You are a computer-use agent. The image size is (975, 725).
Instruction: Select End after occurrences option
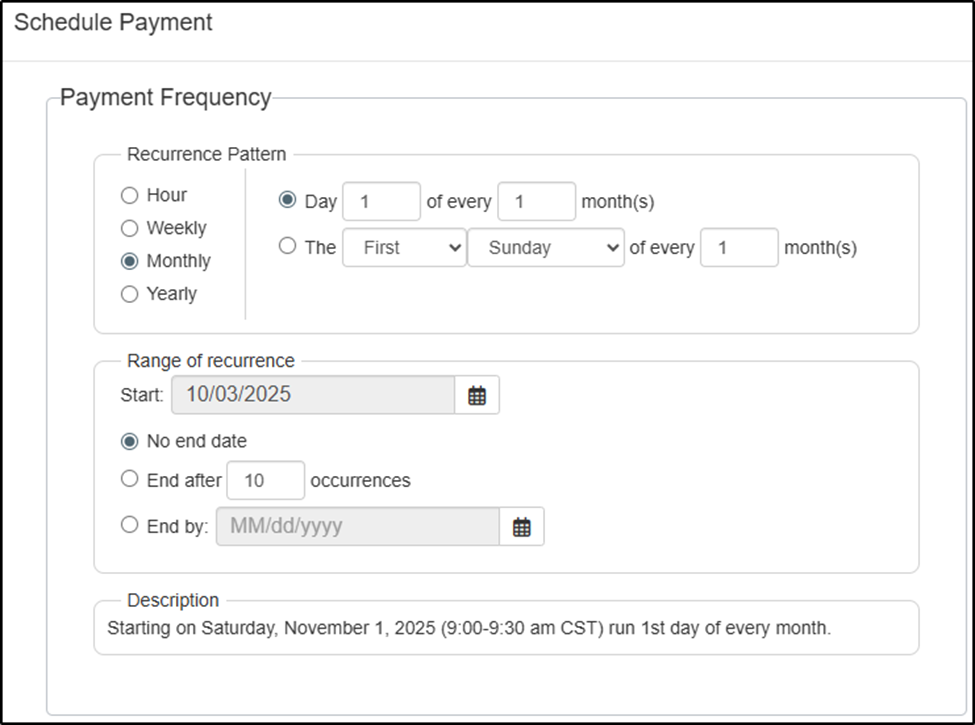click(x=129, y=479)
